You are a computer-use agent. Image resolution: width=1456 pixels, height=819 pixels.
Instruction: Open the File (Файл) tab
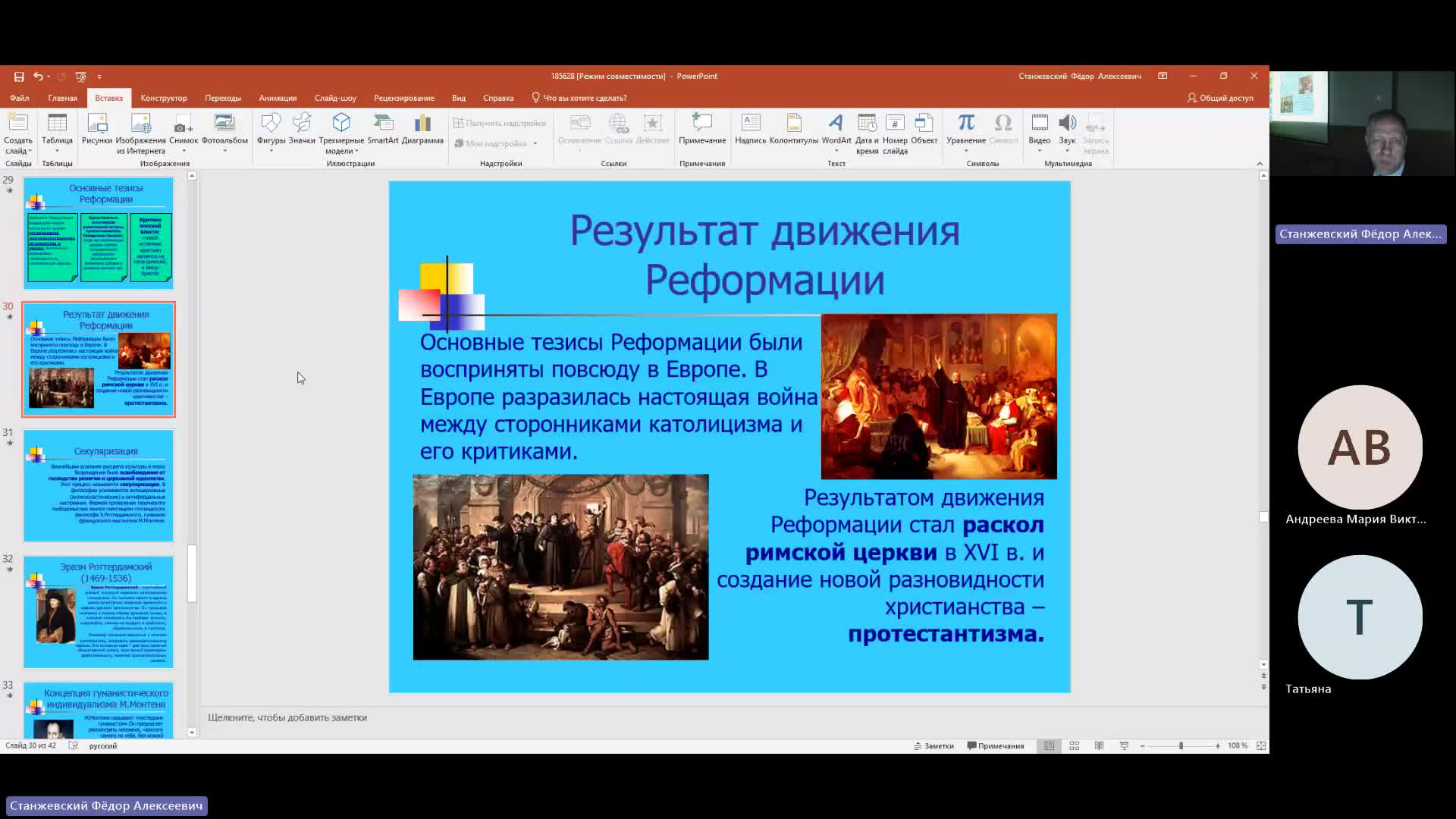20,98
